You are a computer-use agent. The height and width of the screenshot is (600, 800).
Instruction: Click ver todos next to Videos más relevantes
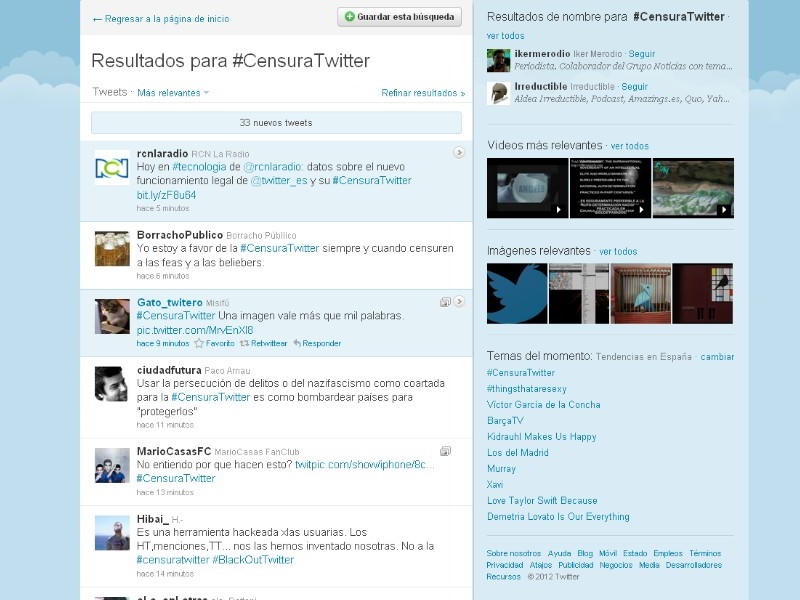tap(630, 146)
